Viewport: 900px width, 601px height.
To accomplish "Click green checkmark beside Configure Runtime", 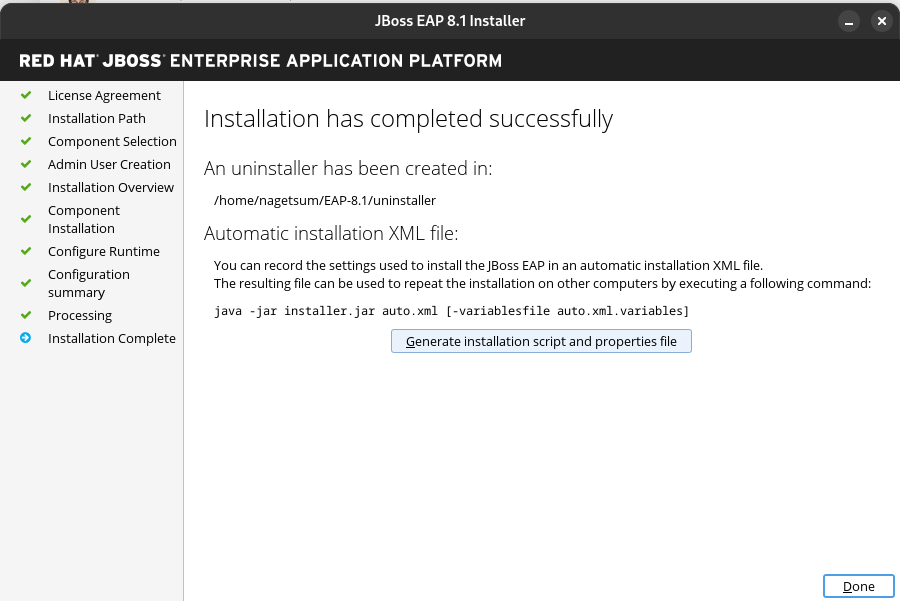I will (26, 251).
